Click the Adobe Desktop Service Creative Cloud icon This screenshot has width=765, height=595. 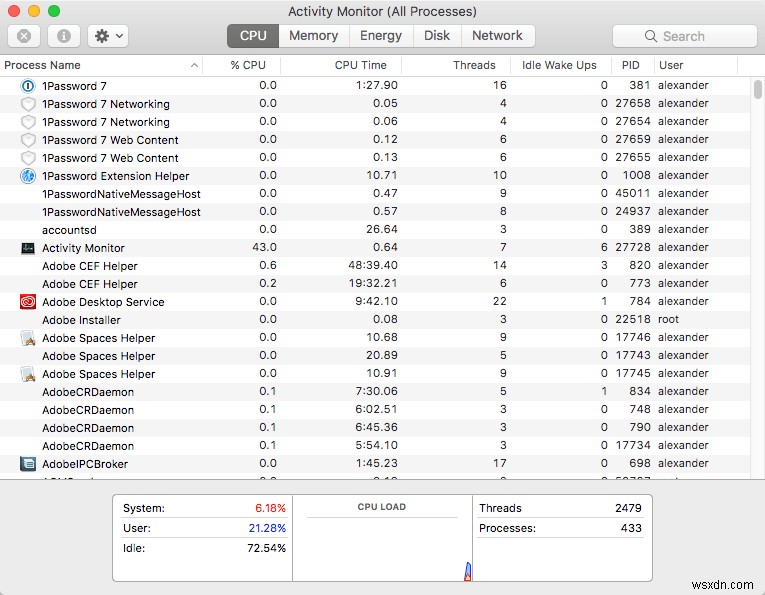pyautogui.click(x=28, y=302)
